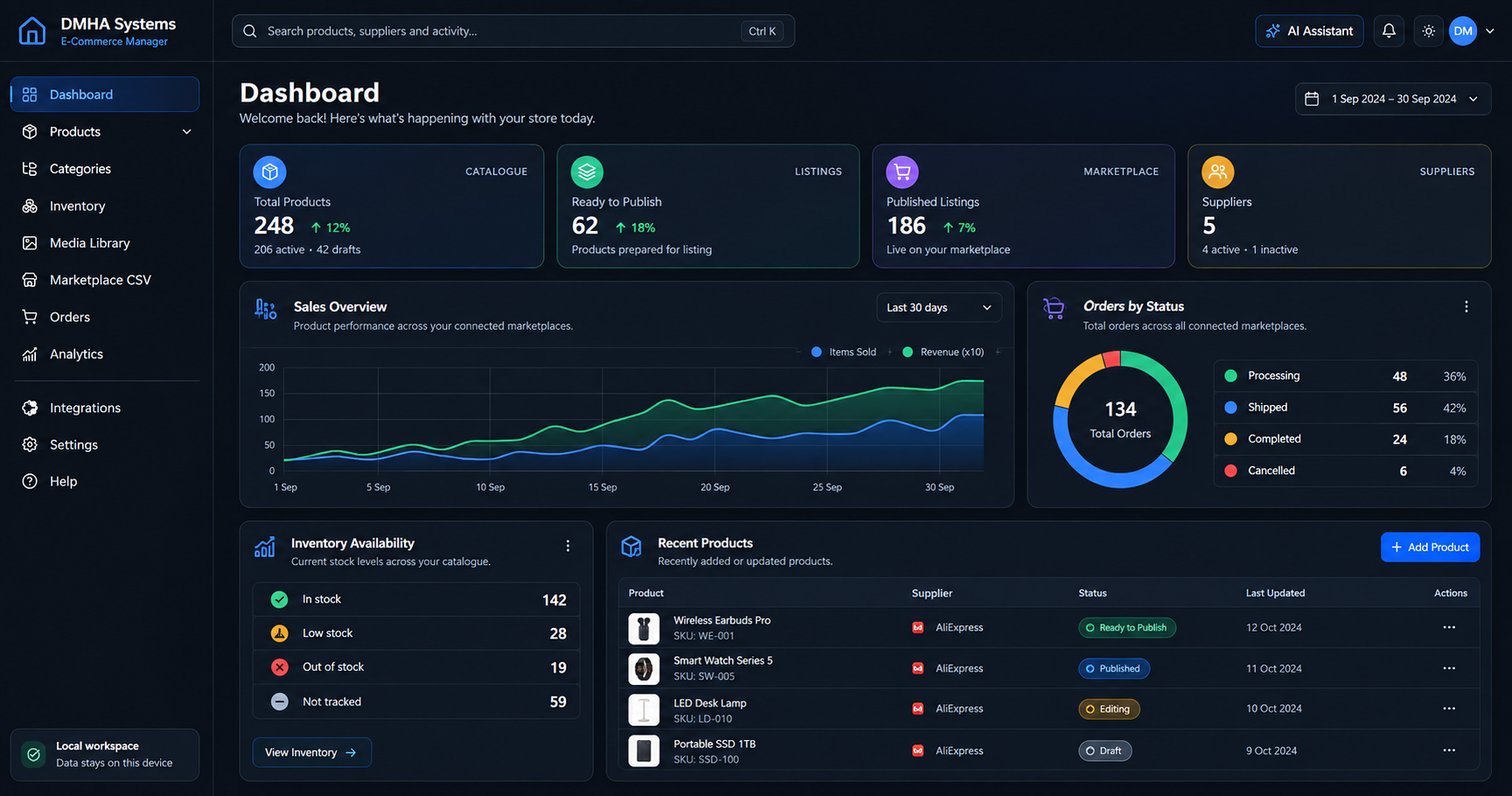Click the orange Completed color dot

(1230, 439)
